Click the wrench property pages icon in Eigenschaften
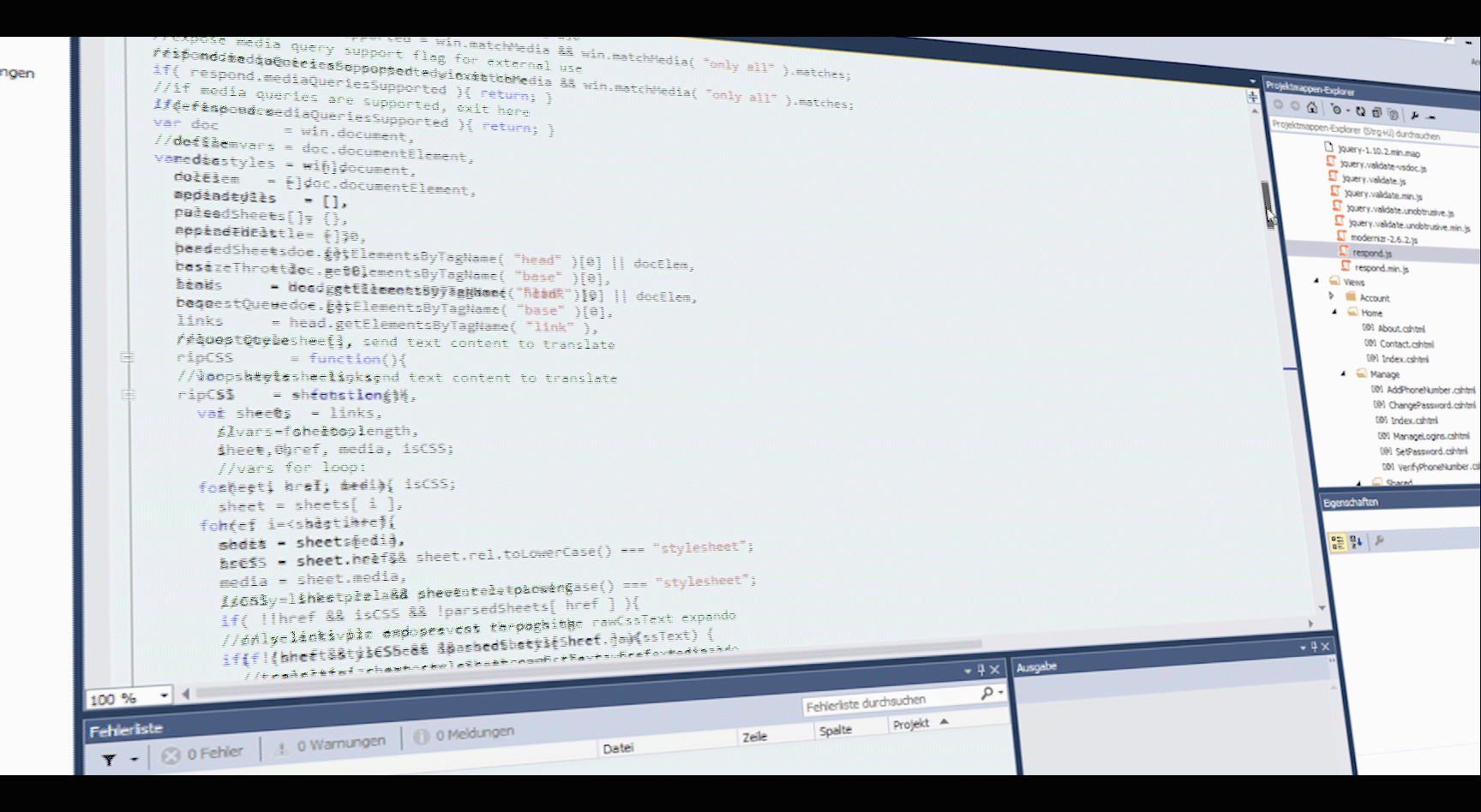 tap(1379, 540)
